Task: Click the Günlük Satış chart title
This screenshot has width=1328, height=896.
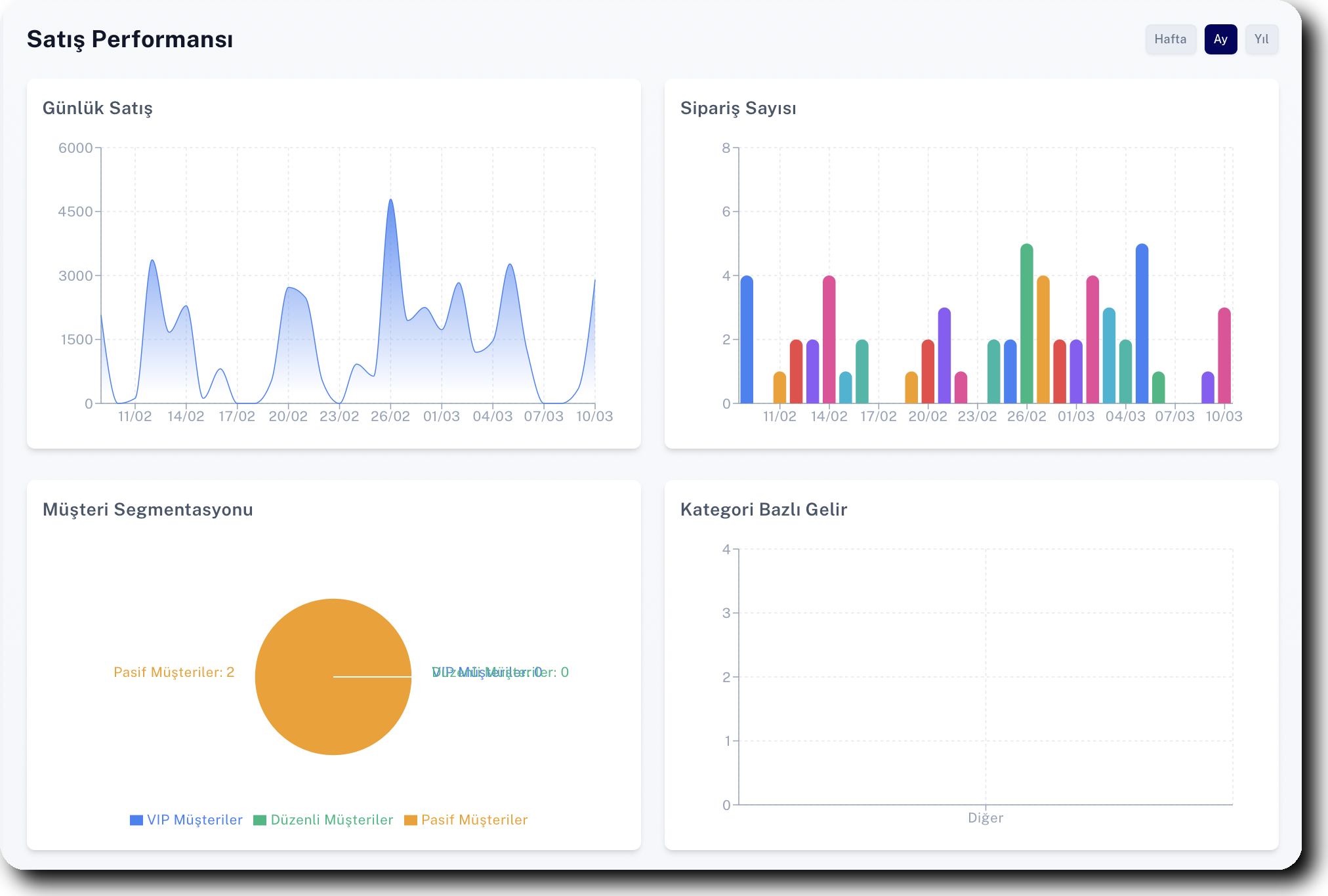Action: tap(97, 108)
